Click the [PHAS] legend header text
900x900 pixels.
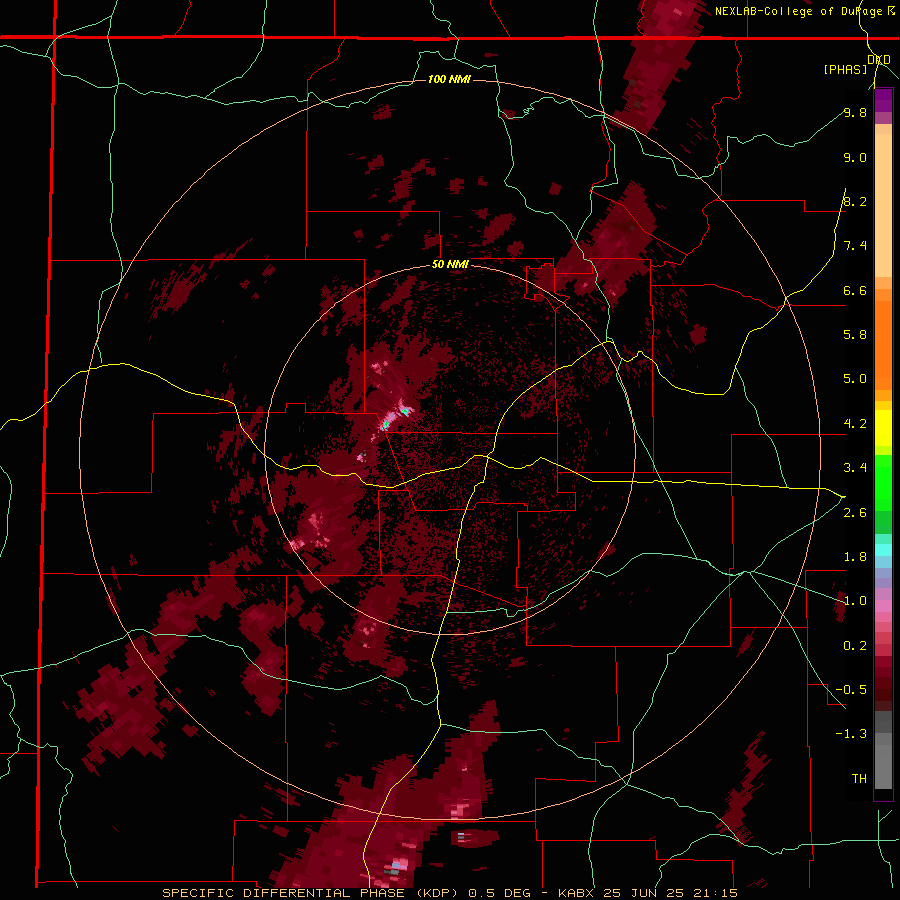(x=845, y=70)
